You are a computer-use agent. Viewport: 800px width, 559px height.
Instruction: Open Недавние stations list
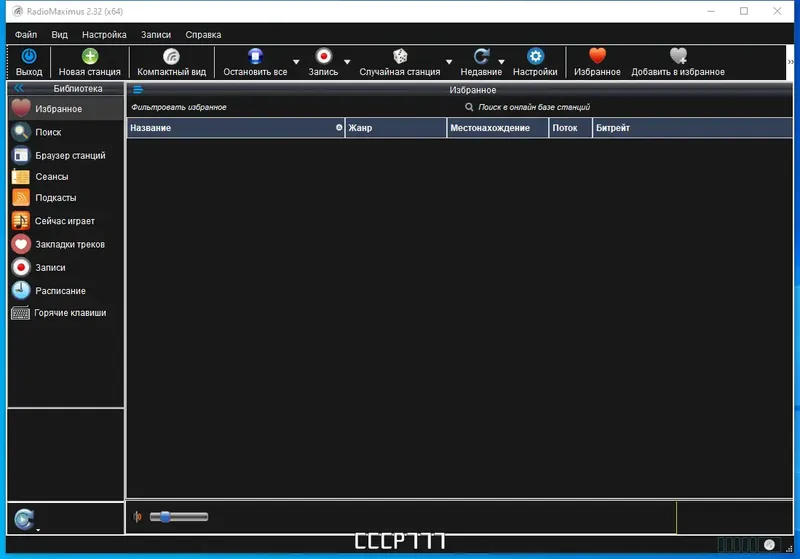[x=481, y=62]
